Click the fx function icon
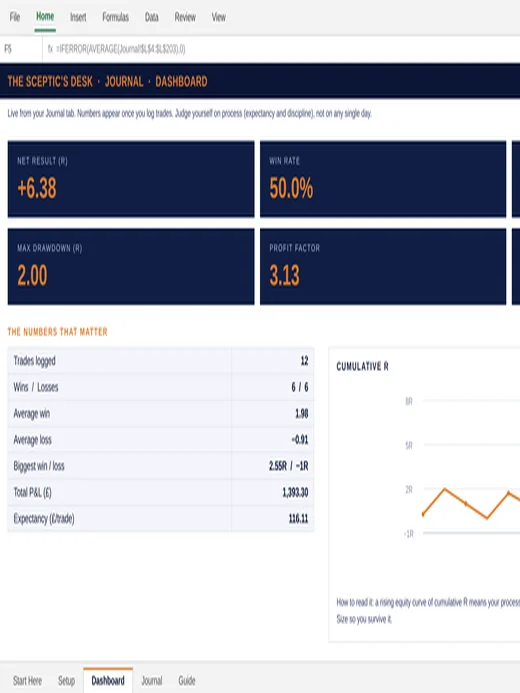Image resolution: width=520 pixels, height=693 pixels. pos(50,49)
